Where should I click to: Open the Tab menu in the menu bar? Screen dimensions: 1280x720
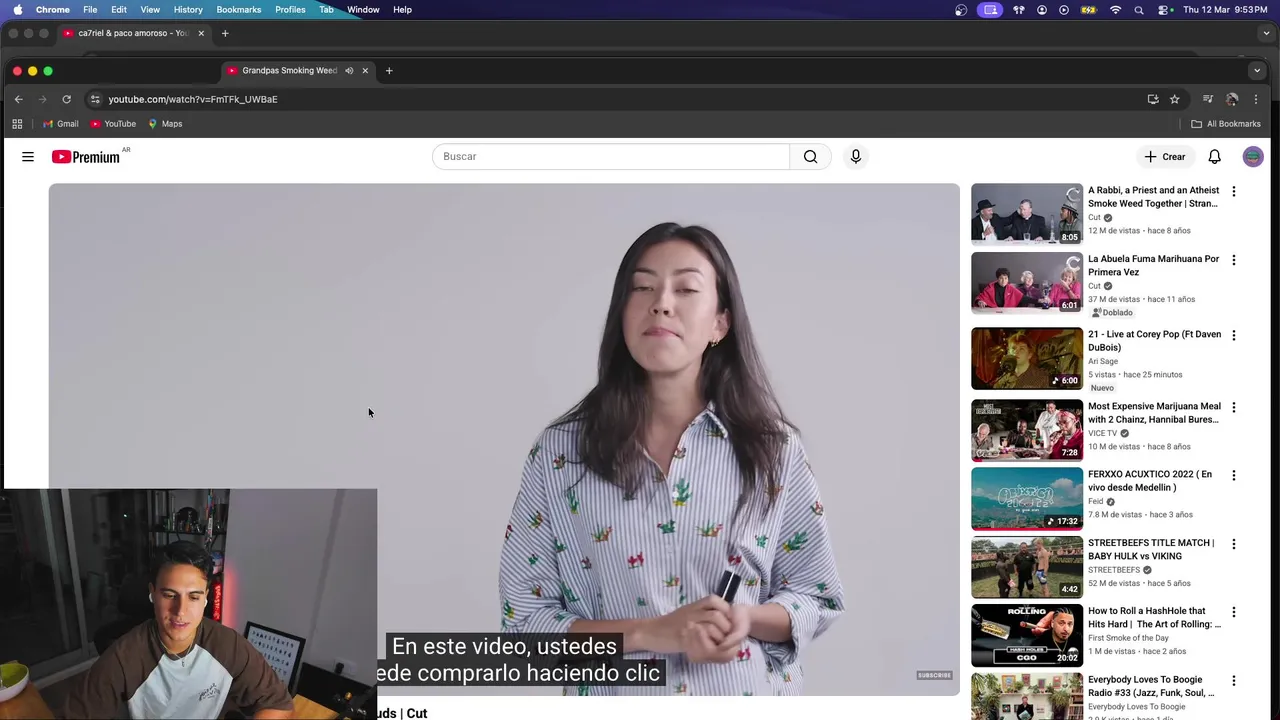326,10
